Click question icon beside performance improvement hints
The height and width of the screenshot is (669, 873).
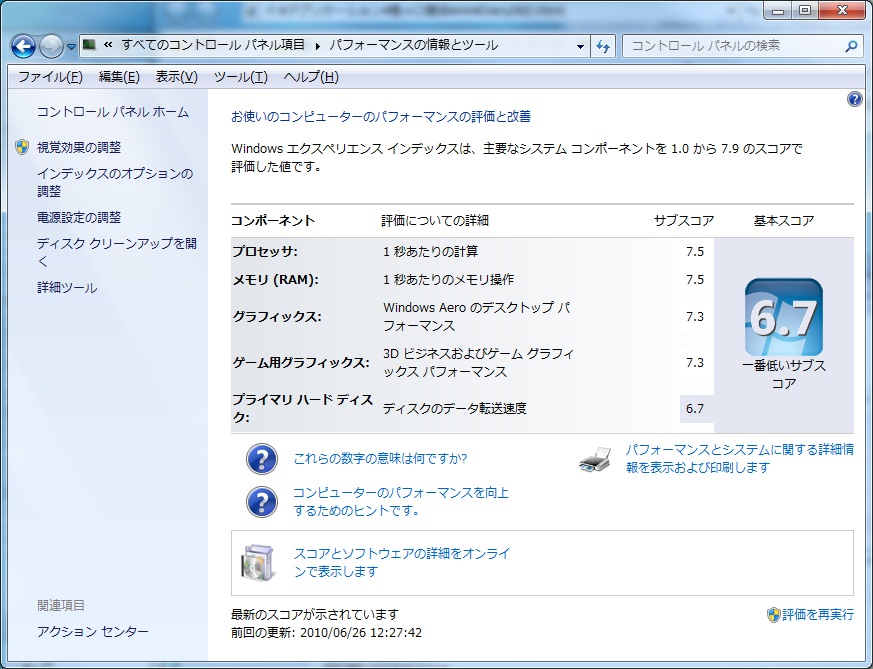click(x=262, y=502)
